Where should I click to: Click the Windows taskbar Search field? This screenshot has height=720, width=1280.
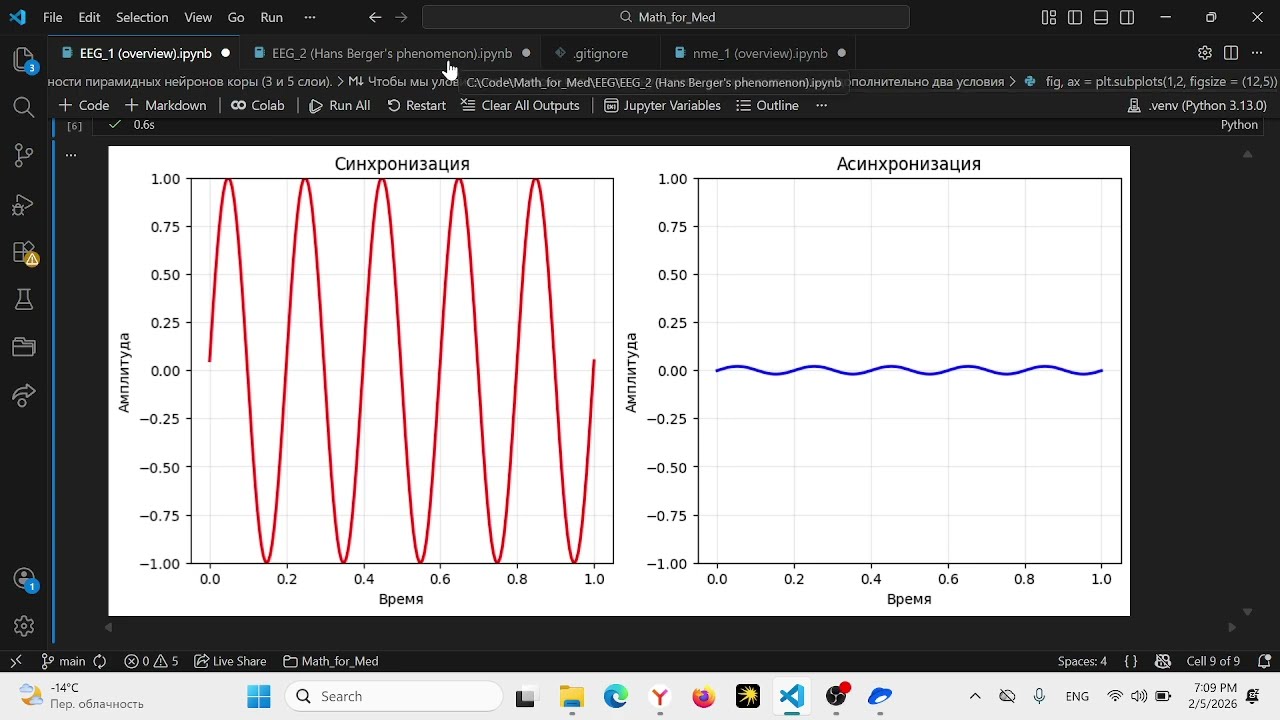tap(394, 696)
